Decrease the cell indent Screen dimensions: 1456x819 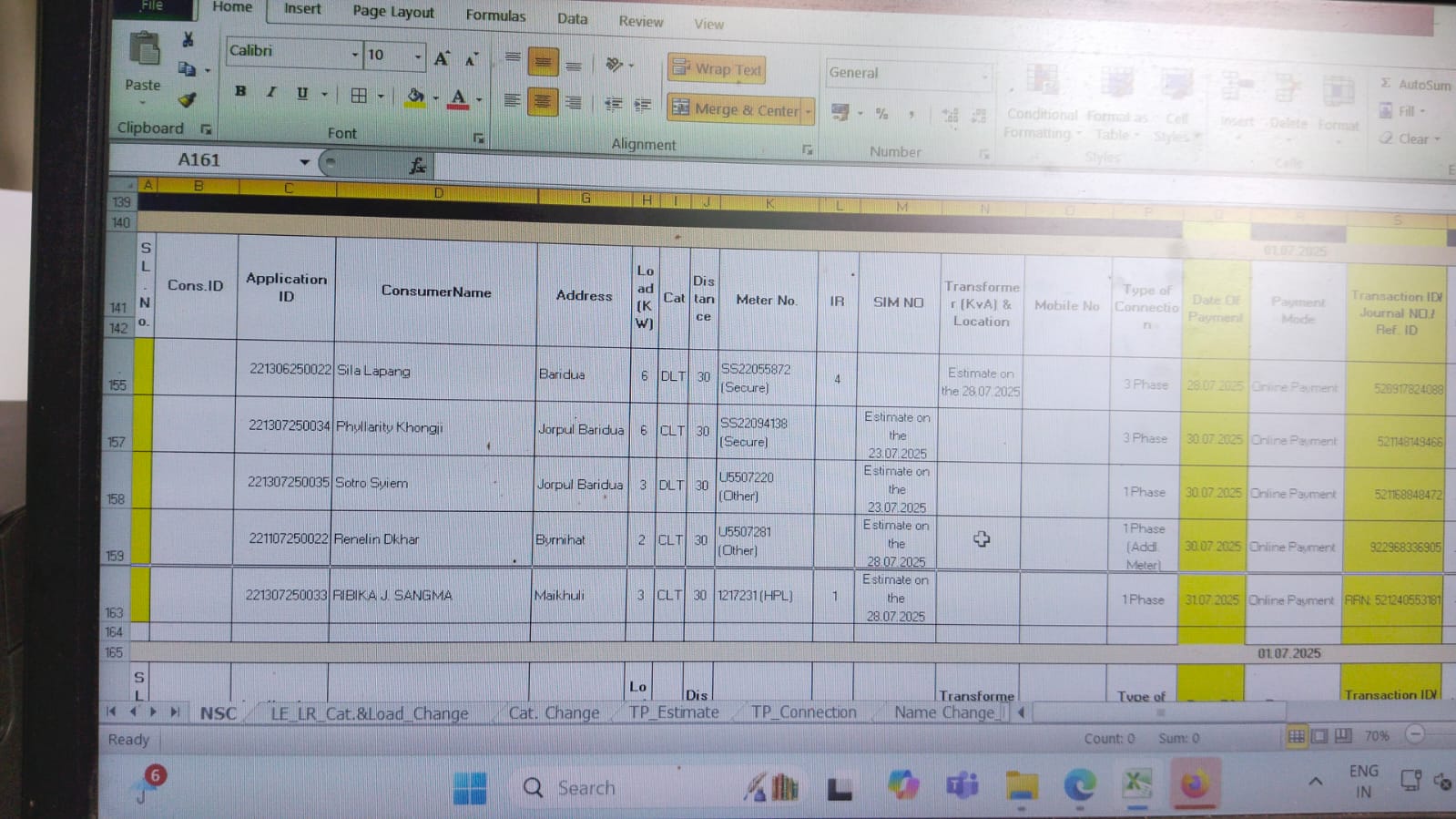tap(614, 105)
